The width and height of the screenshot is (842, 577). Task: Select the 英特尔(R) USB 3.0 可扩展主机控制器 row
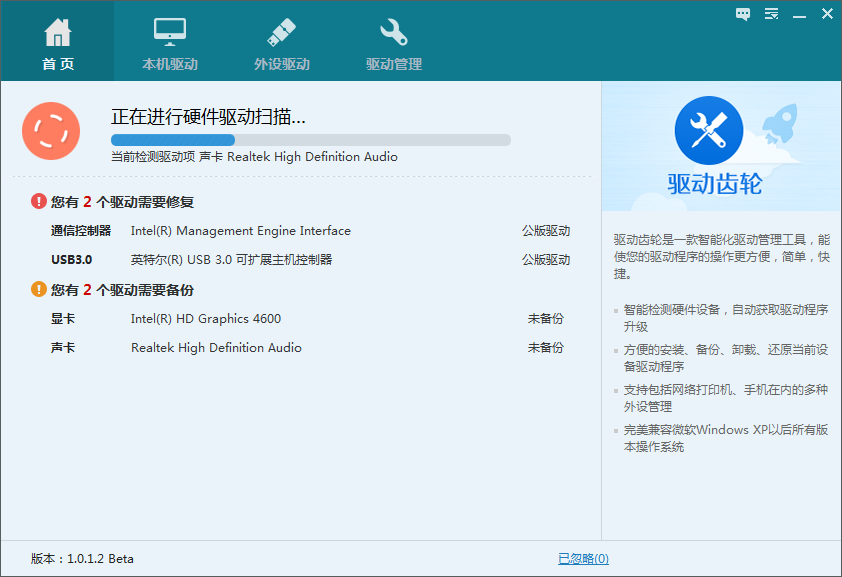pos(310,260)
